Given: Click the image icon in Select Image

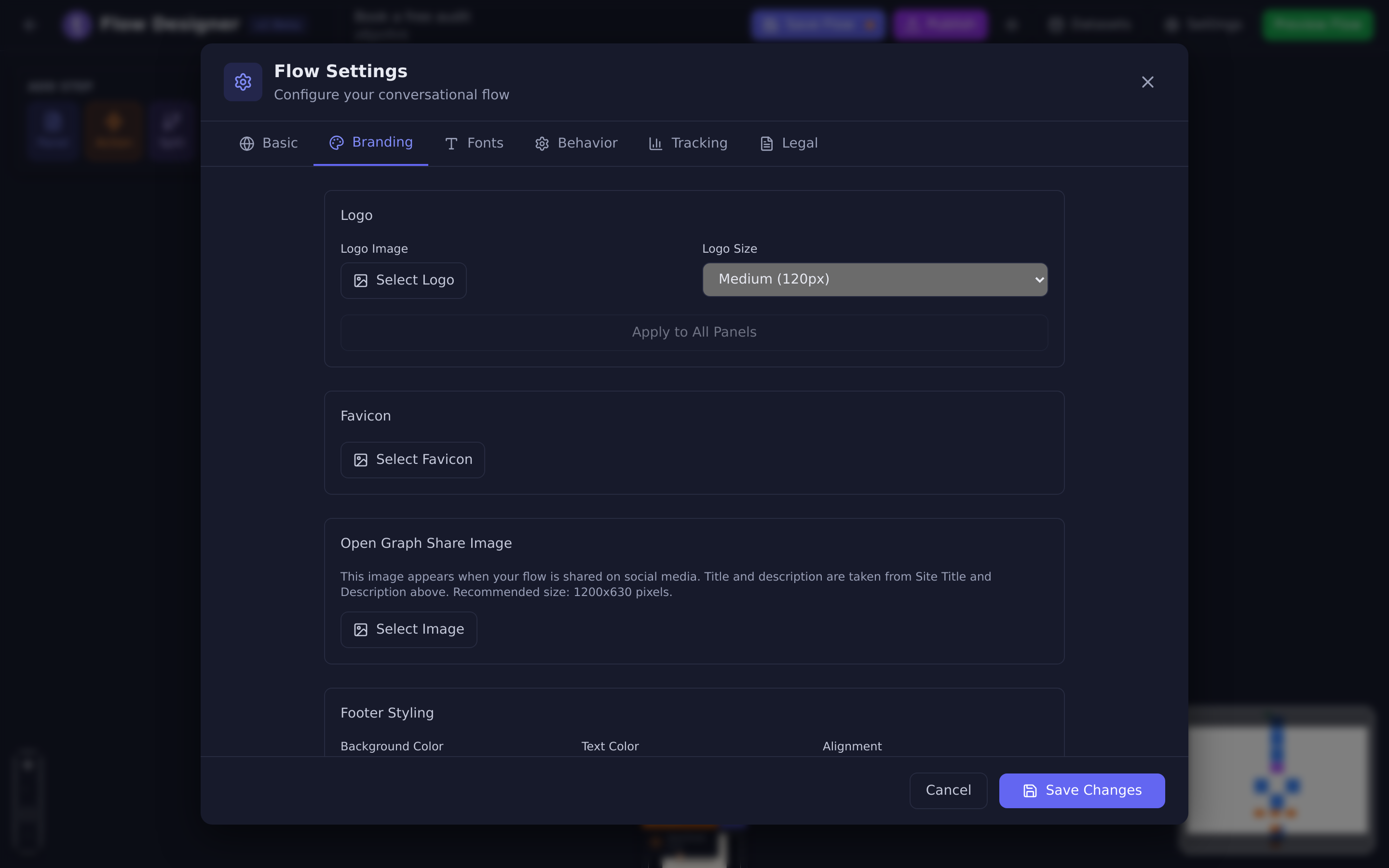Looking at the screenshot, I should [x=360, y=630].
